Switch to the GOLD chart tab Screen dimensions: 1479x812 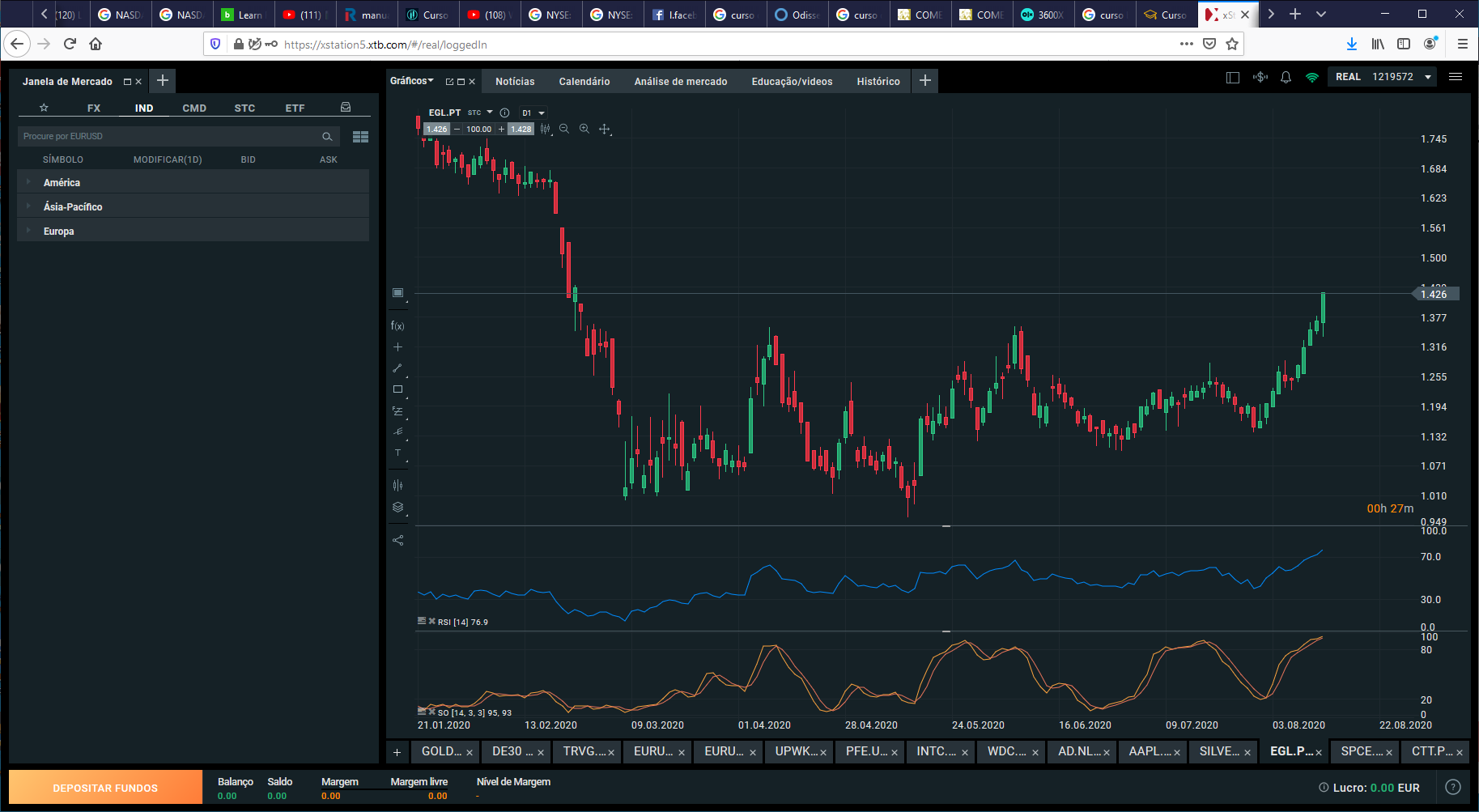pyautogui.click(x=441, y=751)
